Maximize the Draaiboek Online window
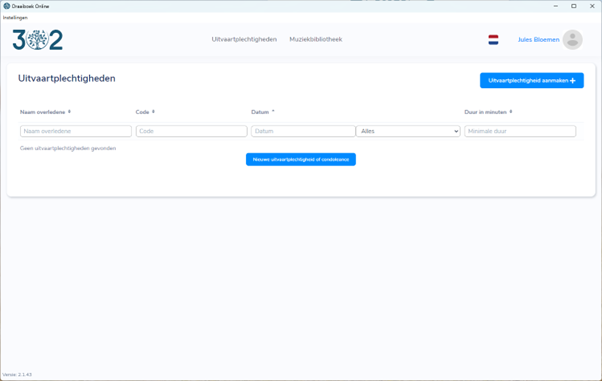602x381 pixels. (x=574, y=6)
